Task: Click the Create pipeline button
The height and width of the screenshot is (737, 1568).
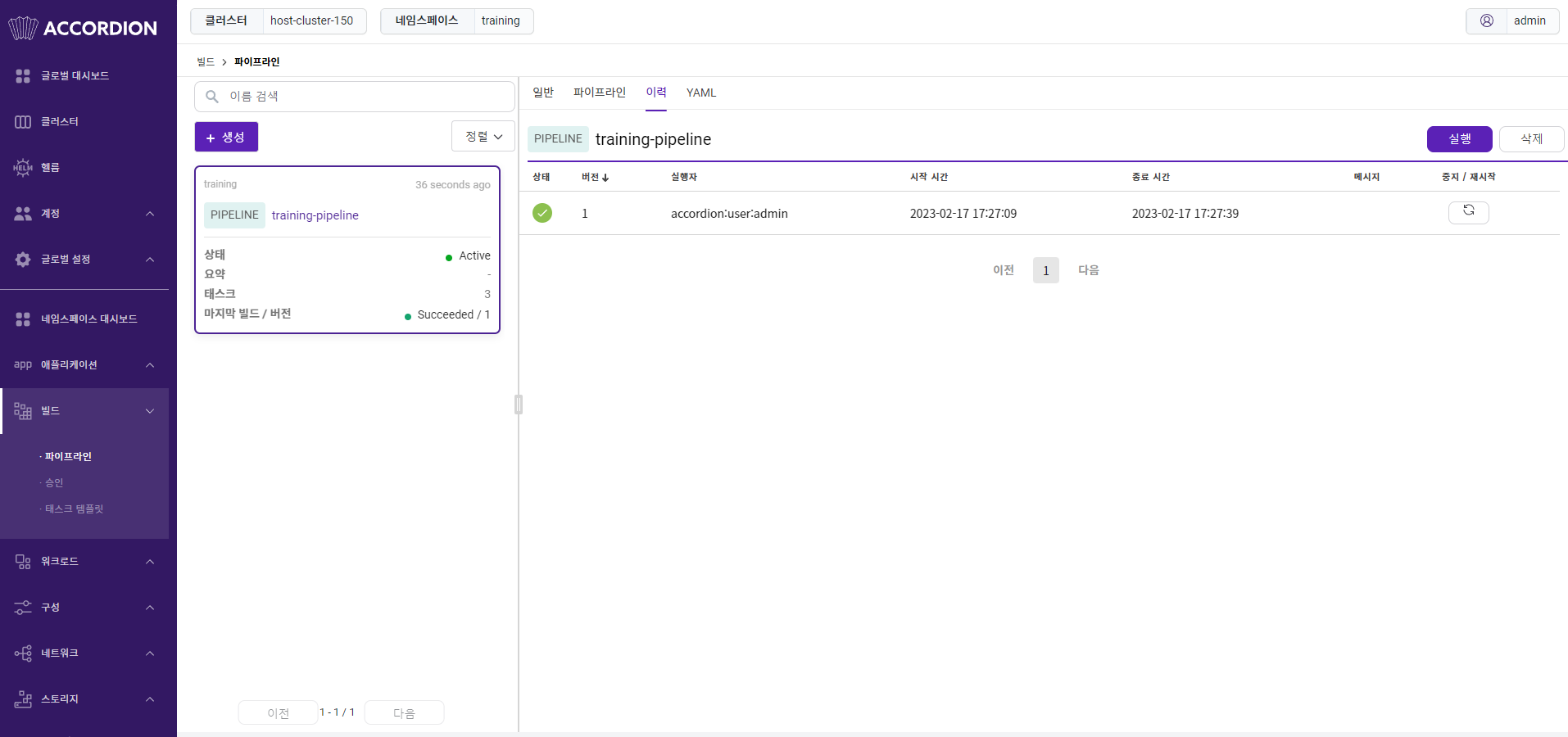Action: point(226,137)
